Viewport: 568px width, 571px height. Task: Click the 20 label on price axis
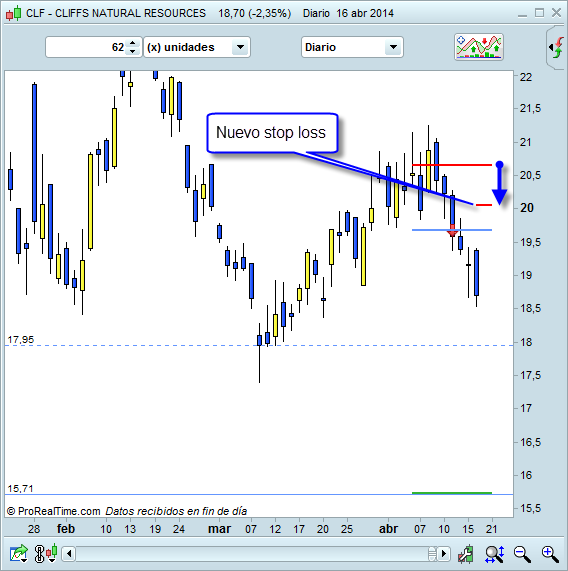527,208
